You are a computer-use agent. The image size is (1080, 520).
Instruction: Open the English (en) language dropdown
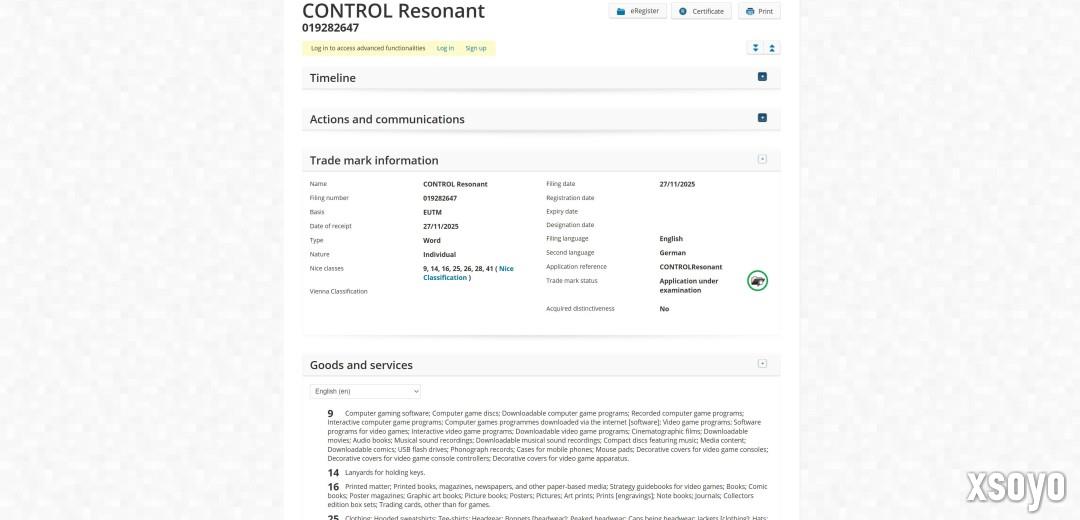(365, 391)
